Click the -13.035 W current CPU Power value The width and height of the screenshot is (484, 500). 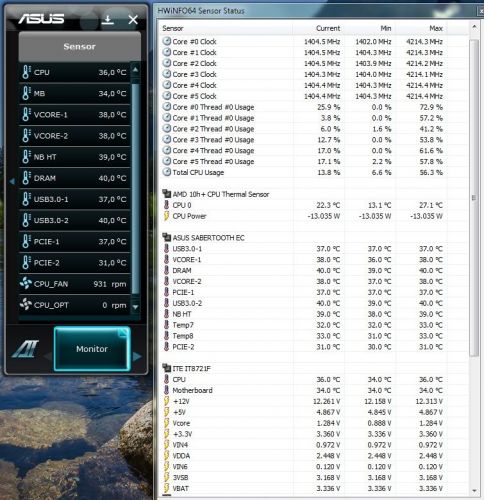tap(324, 216)
